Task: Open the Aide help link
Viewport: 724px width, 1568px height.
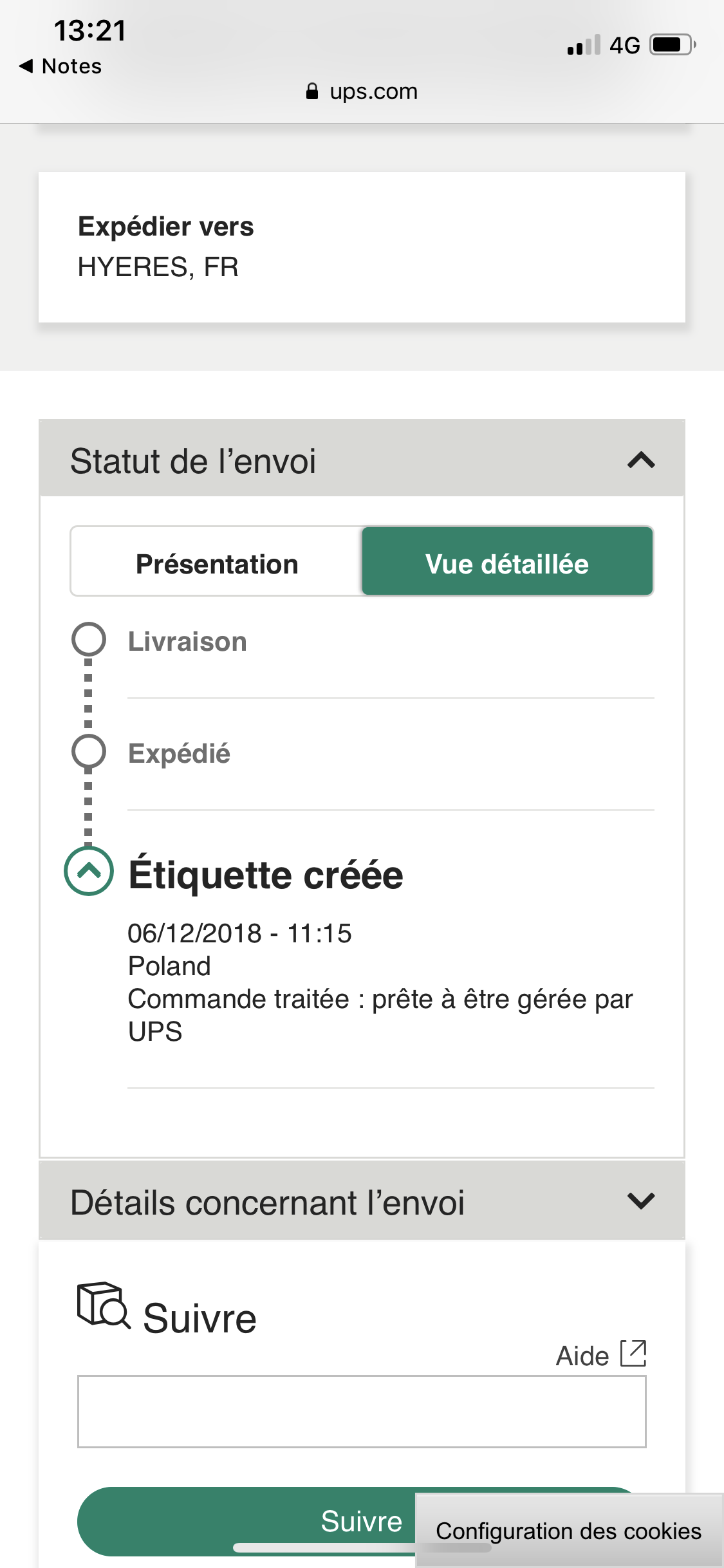Action: [x=582, y=1356]
